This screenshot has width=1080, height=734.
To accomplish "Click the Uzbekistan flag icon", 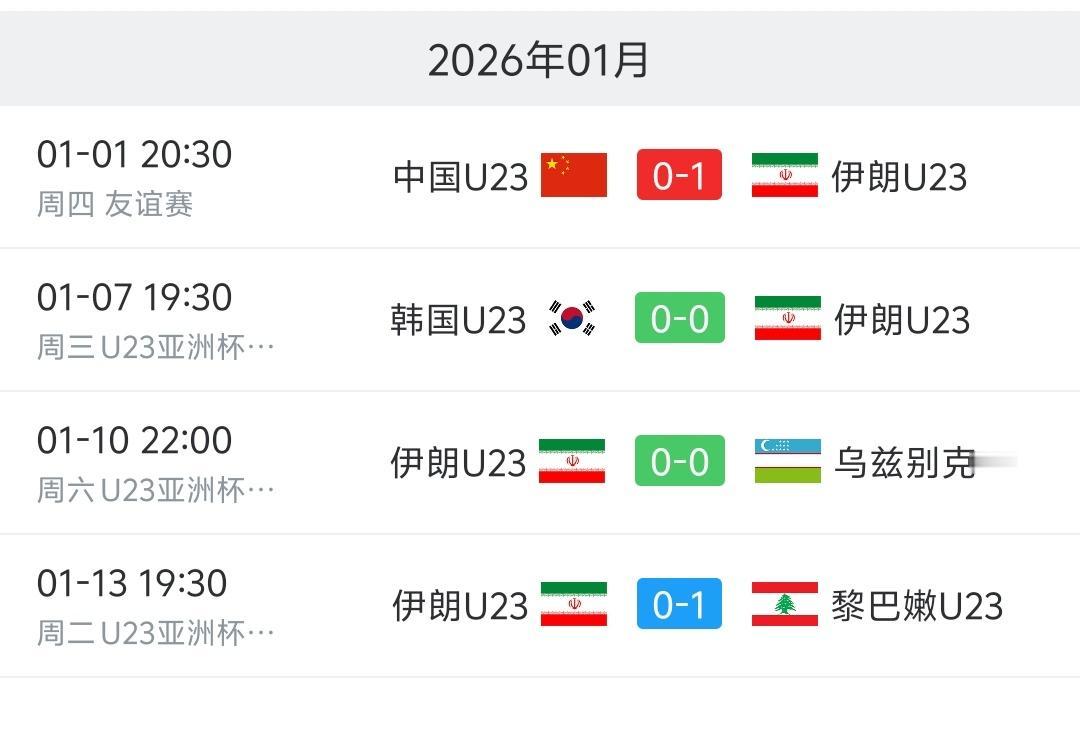I will [787, 461].
